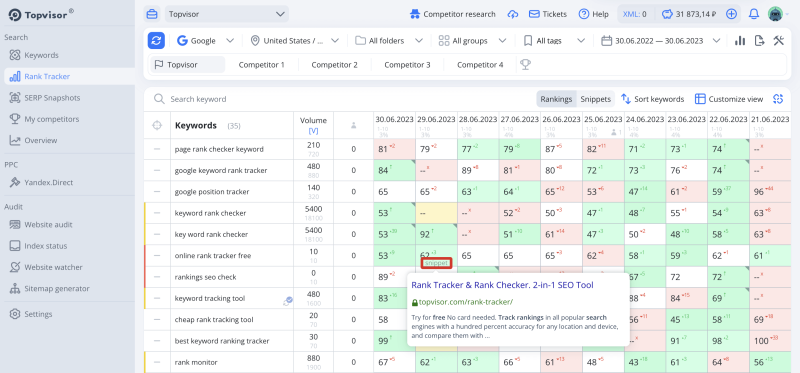Click the refresh positions button
800x373 pixels.
(x=156, y=41)
